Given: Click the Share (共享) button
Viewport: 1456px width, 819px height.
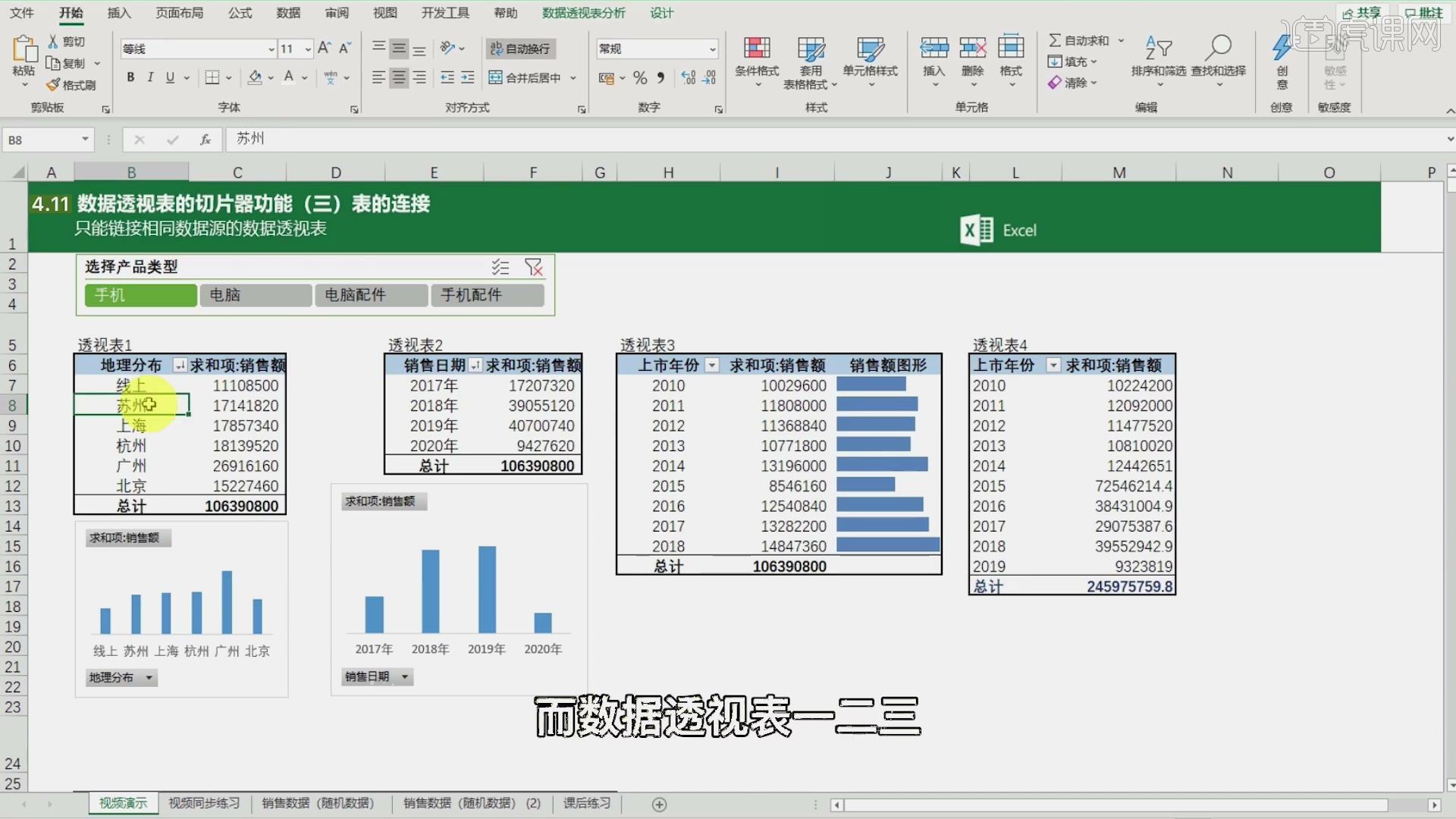Looking at the screenshot, I should coord(1362,13).
